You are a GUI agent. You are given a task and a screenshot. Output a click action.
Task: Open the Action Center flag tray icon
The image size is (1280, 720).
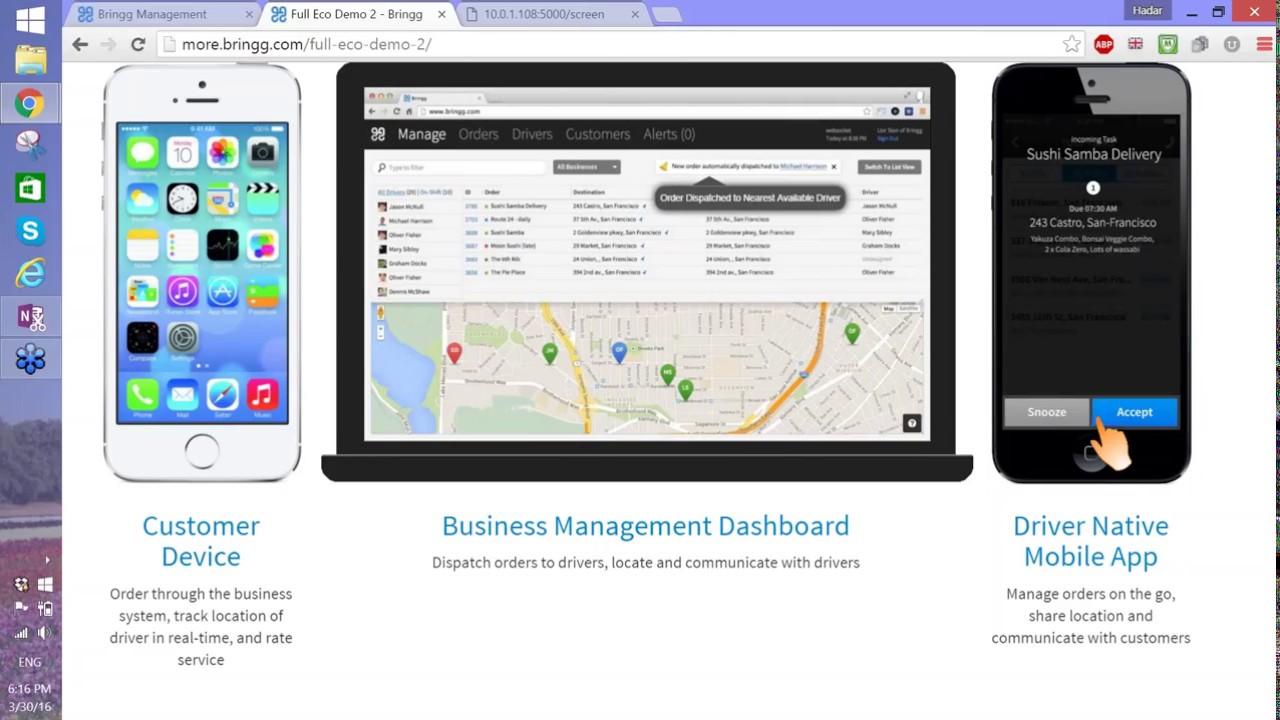tap(21, 608)
